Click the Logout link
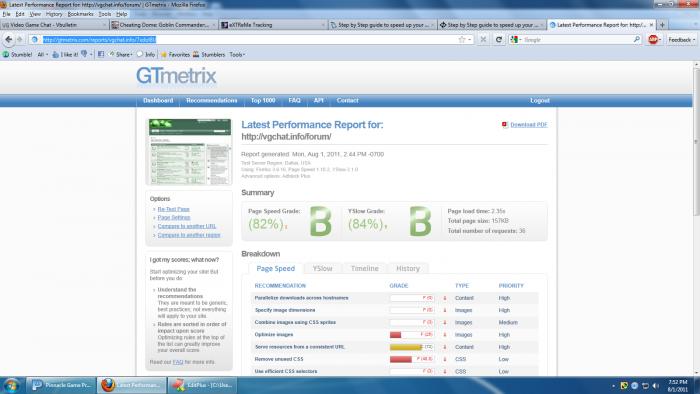700x394 pixels. 540,100
